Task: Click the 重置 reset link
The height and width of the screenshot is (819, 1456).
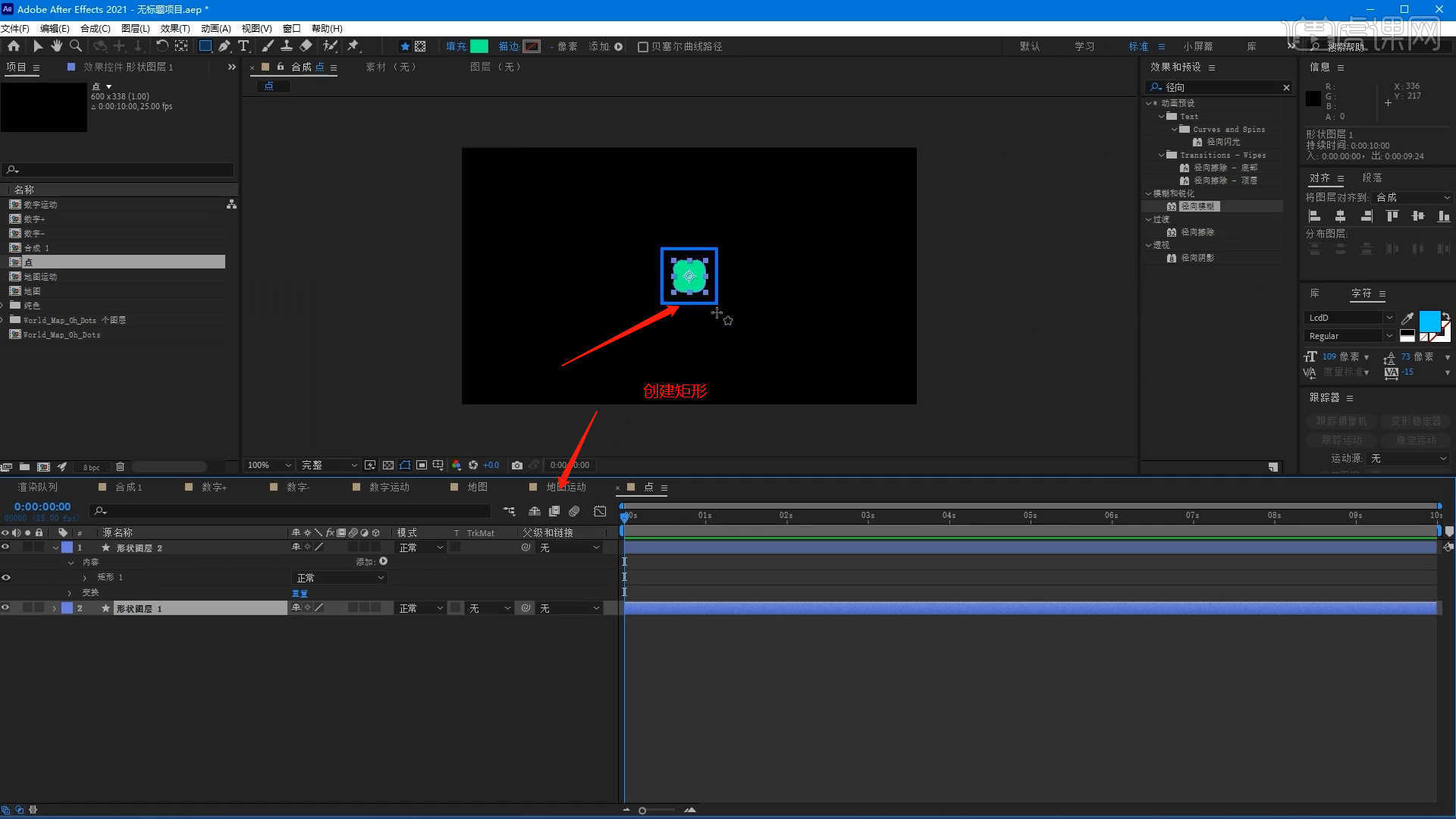Action: coord(300,593)
